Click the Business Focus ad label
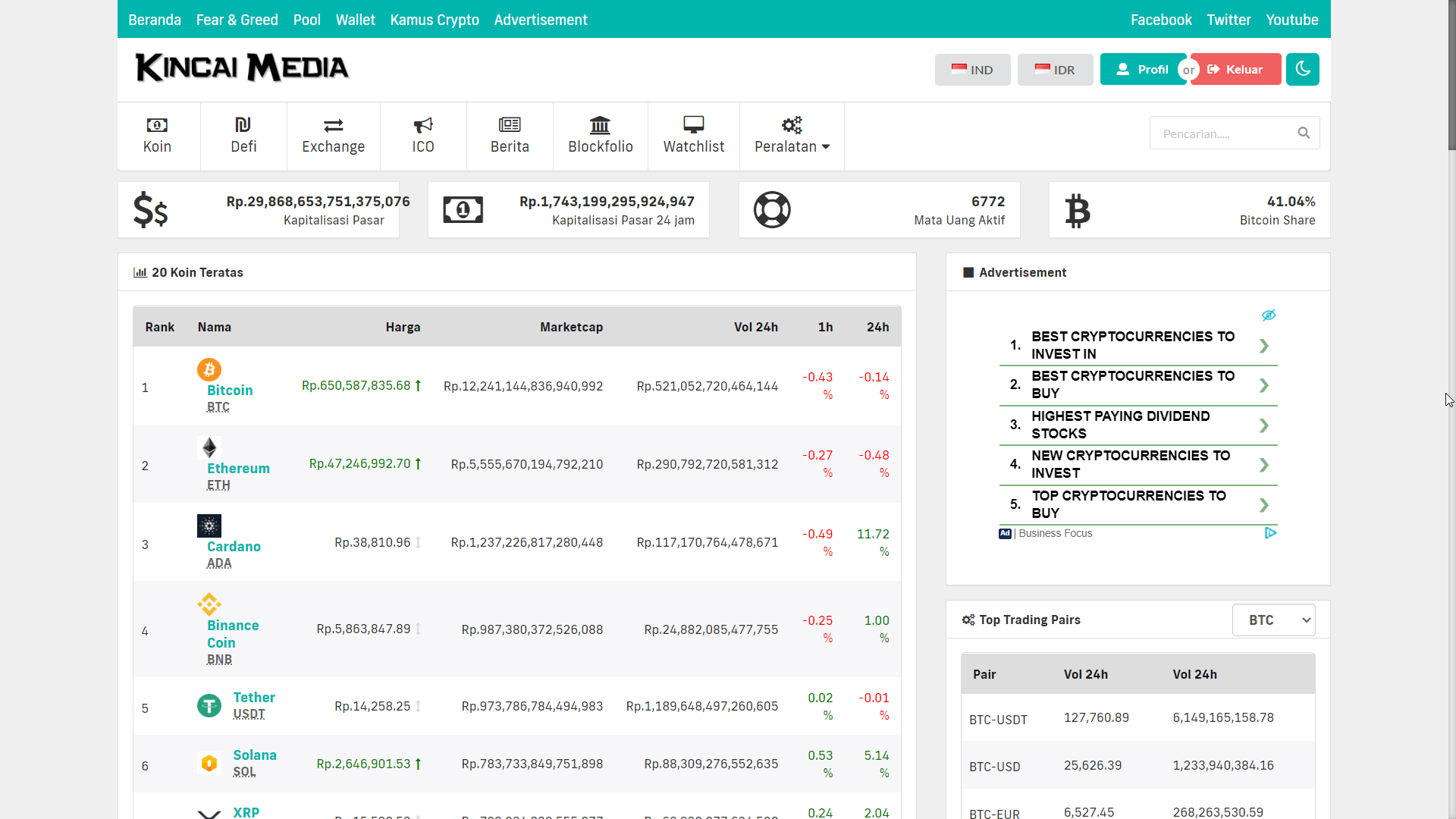The width and height of the screenshot is (1456, 819). coord(1055,533)
